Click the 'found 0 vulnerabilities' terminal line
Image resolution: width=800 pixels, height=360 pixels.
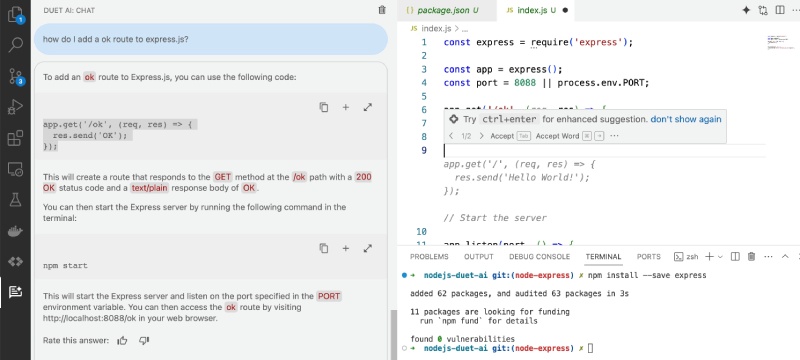tap(462, 339)
